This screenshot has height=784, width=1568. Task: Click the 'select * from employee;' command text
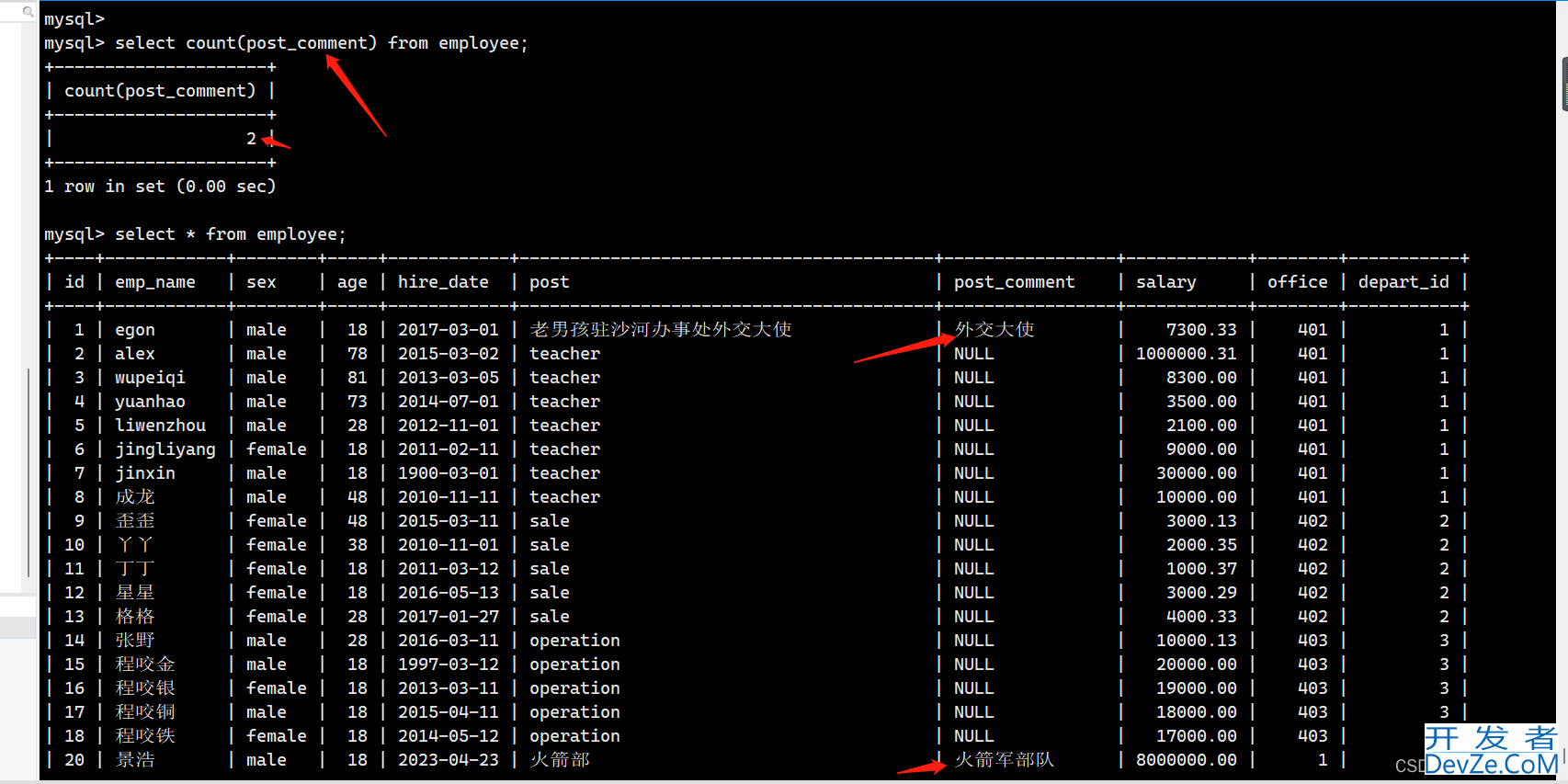click(230, 234)
